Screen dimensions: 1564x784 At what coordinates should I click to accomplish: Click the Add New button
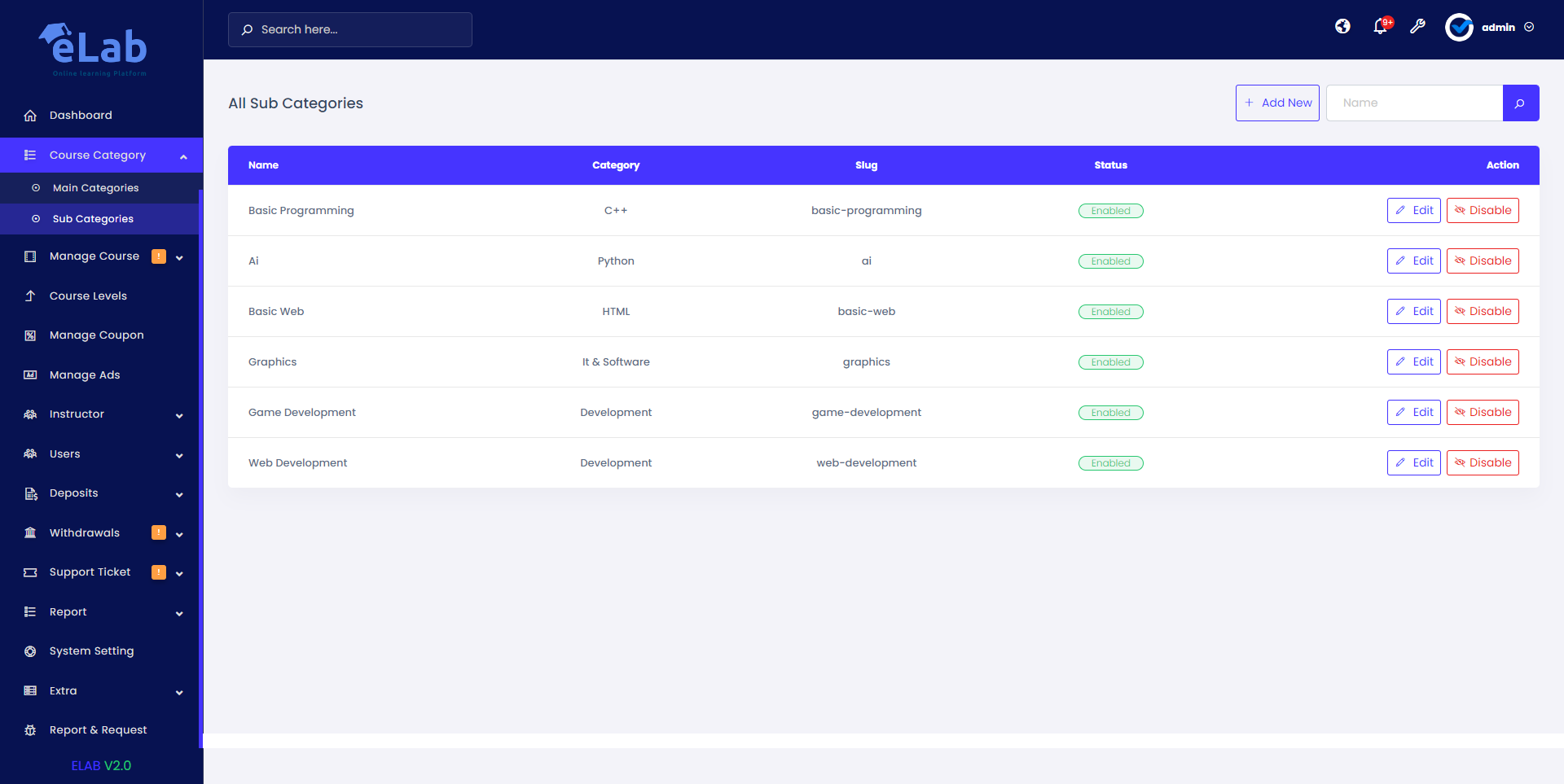pos(1277,103)
